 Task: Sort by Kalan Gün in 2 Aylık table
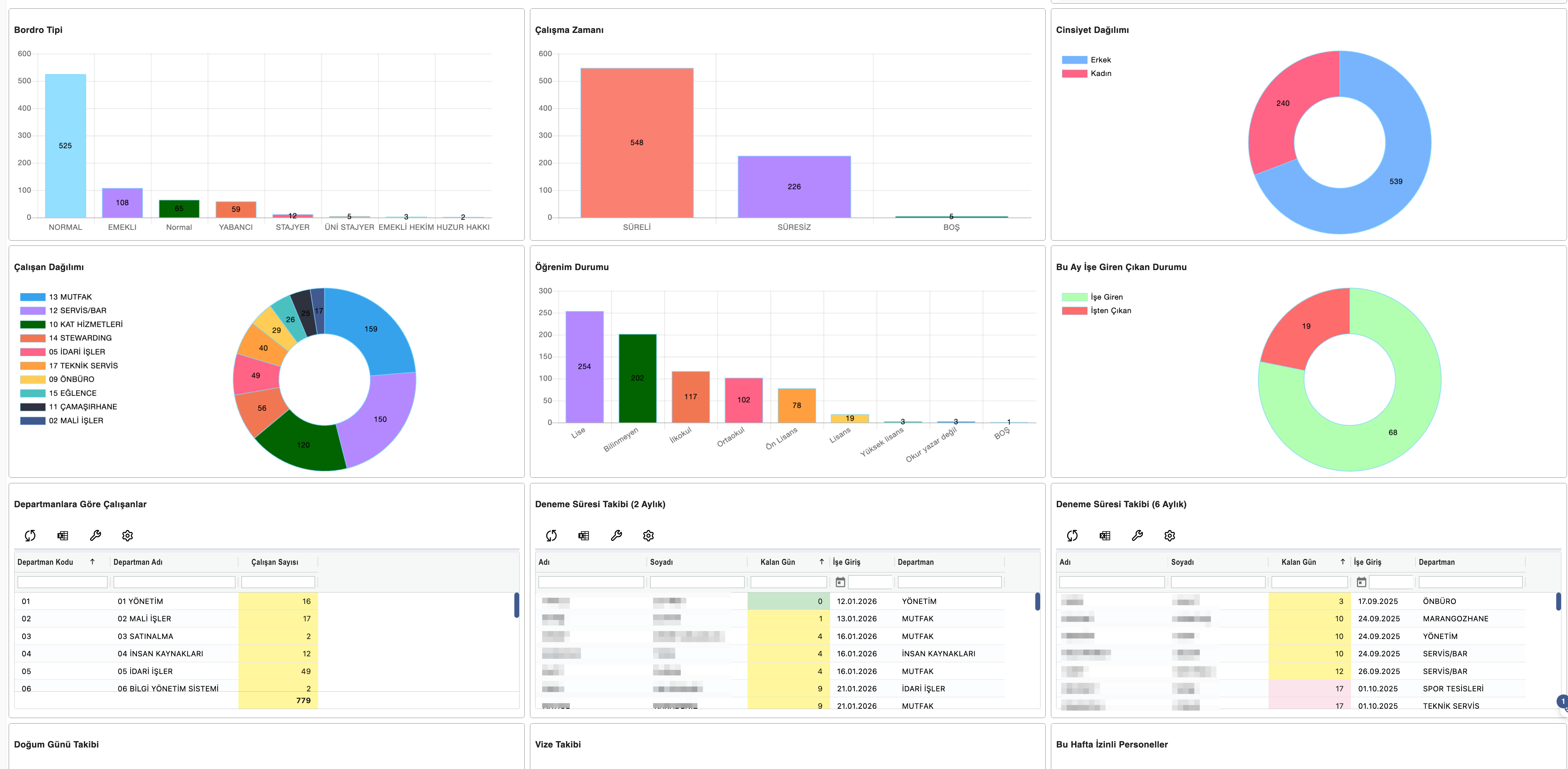pos(777,562)
